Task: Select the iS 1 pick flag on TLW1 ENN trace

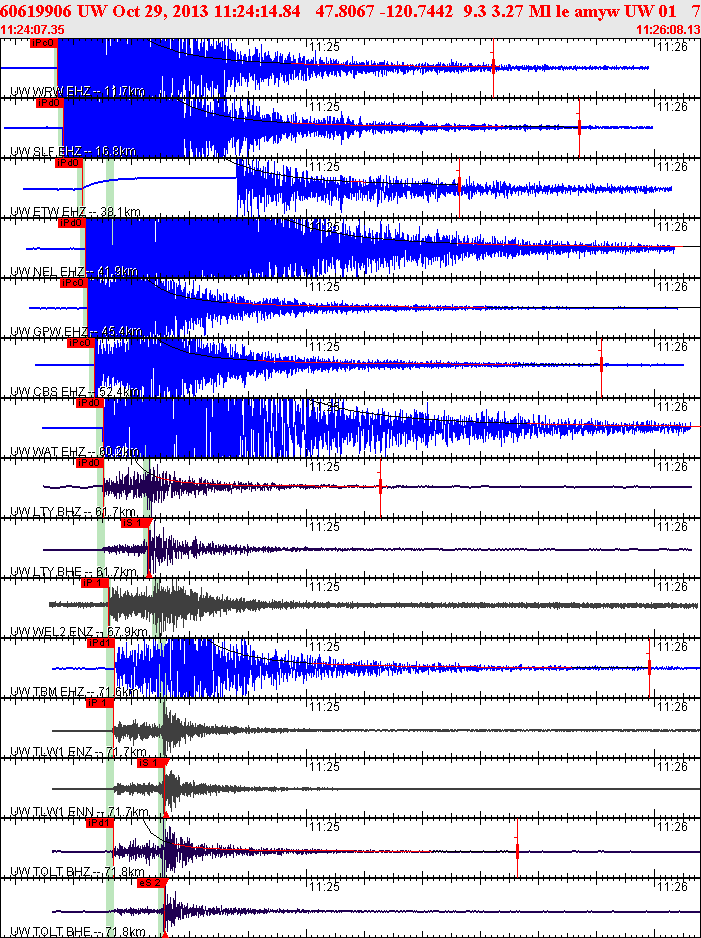Action: pyautogui.click(x=153, y=763)
